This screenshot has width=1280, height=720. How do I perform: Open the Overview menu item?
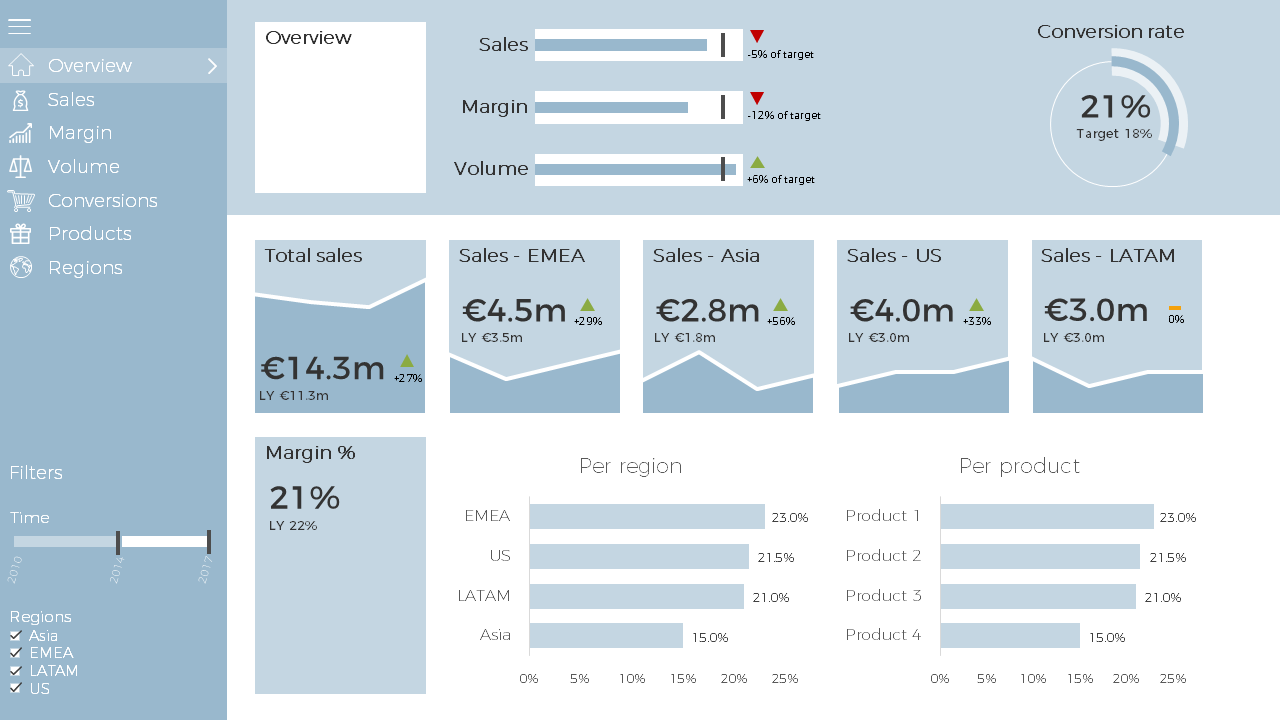(113, 66)
